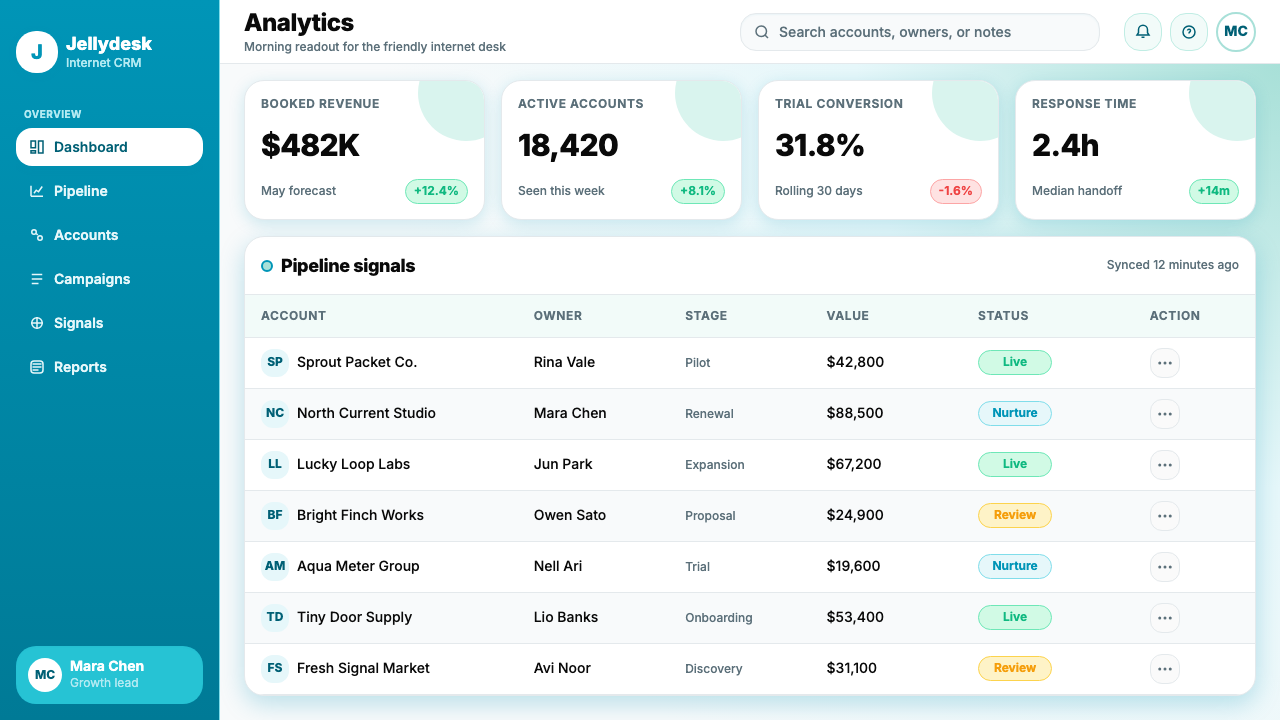Click the Review status badge for Bright Finch
The image size is (1280, 720).
1014,515
